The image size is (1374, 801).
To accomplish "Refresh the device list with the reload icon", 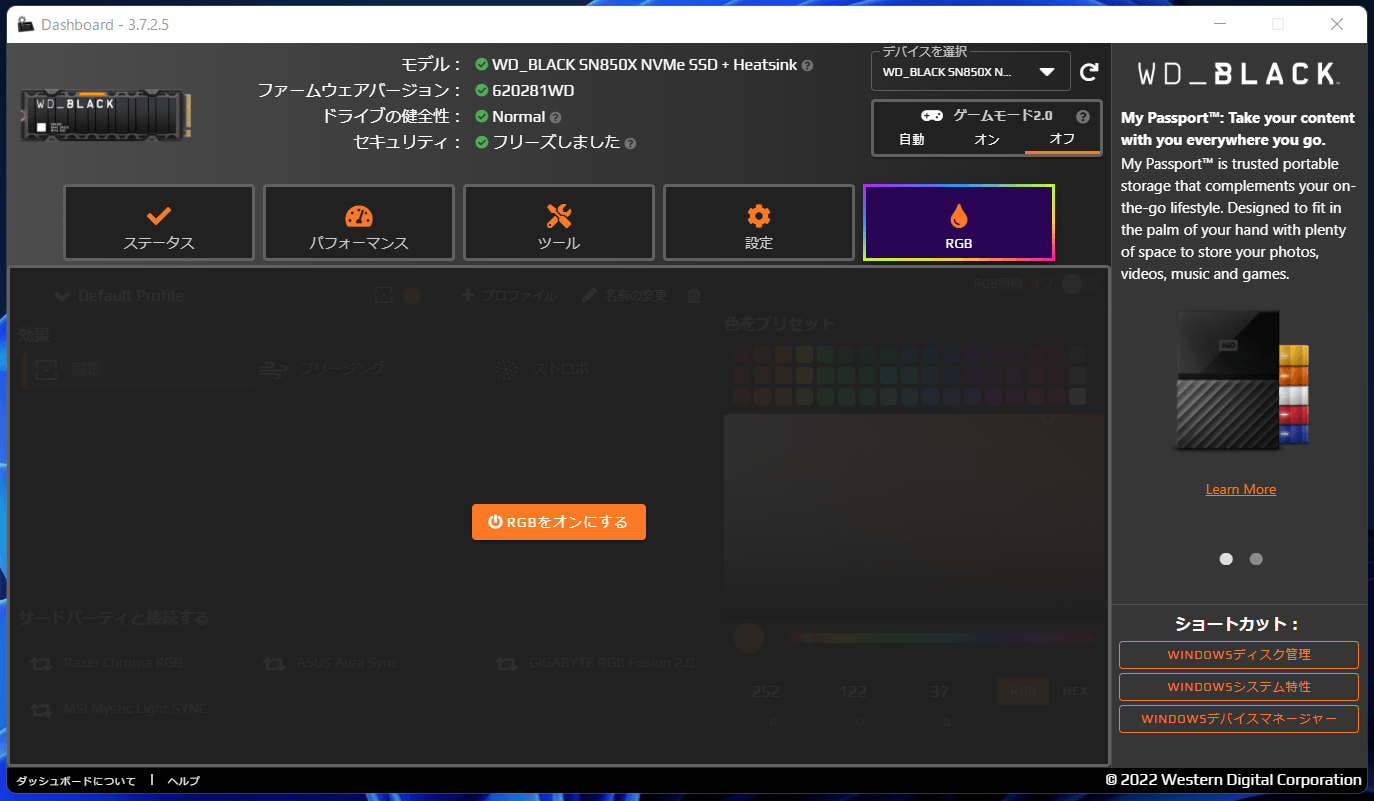I will click(x=1090, y=72).
